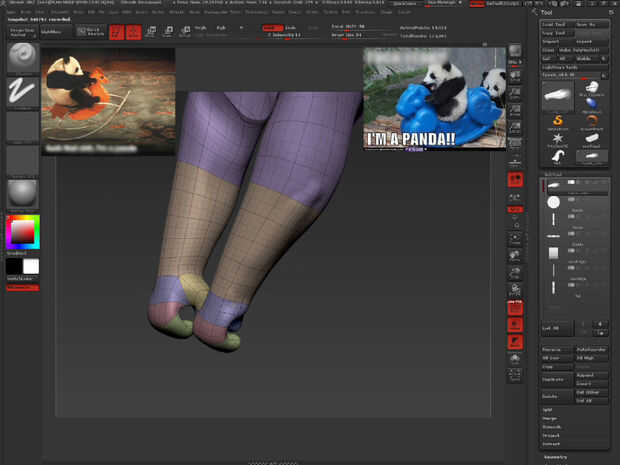Click the right panda reference image
This screenshot has width=620, height=465.
coord(433,100)
